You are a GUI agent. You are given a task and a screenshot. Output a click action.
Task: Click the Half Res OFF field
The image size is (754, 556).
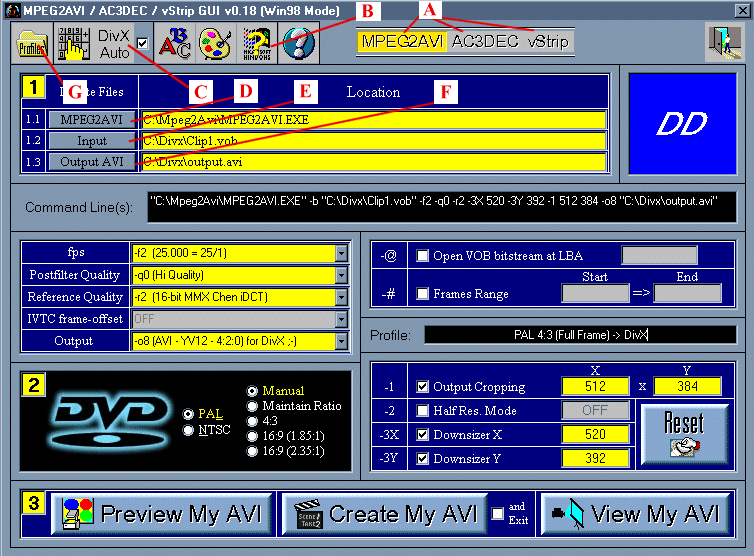(595, 410)
